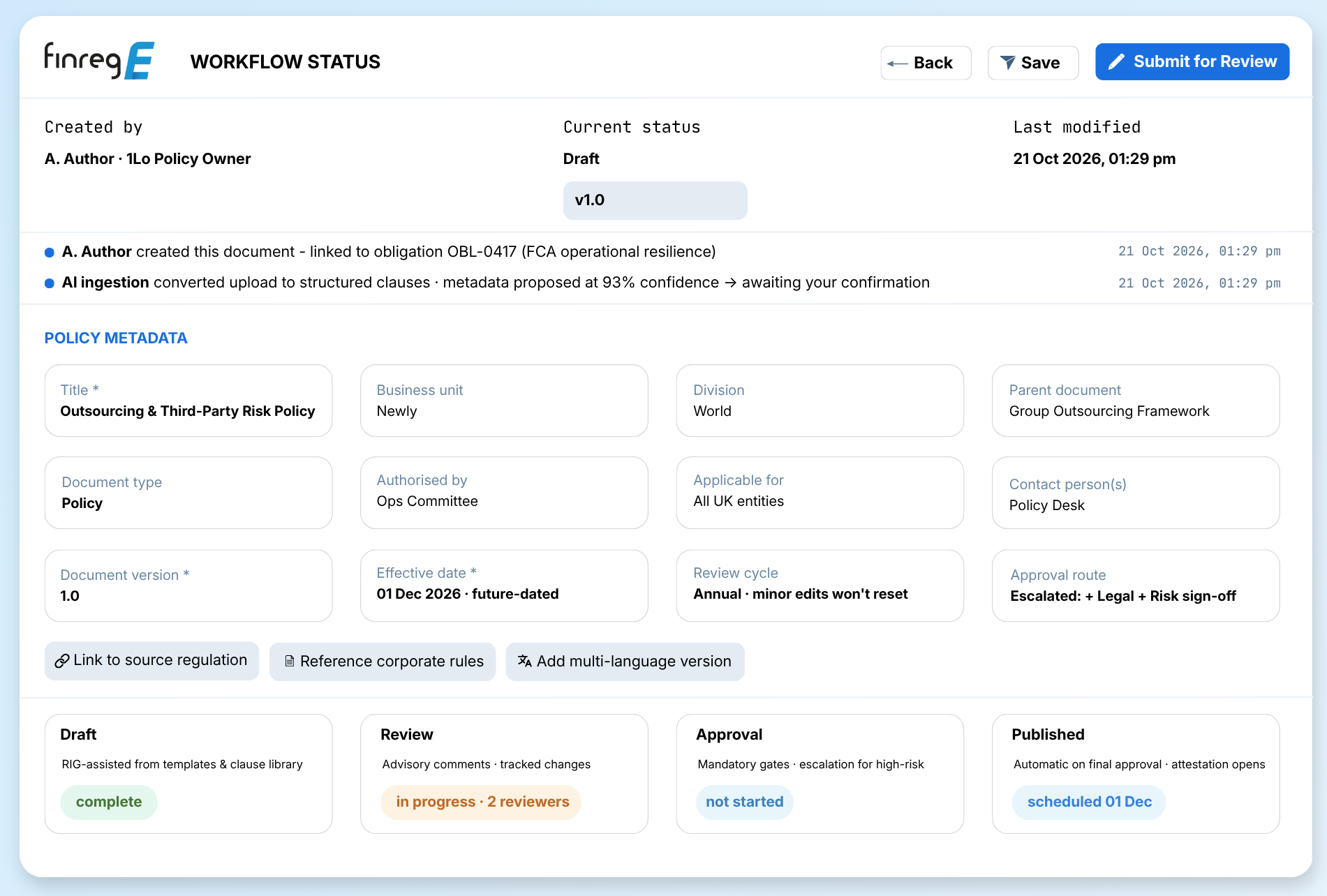The width and height of the screenshot is (1327, 896).
Task: Click the AI ingestion activity entry text
Action: [x=496, y=283]
